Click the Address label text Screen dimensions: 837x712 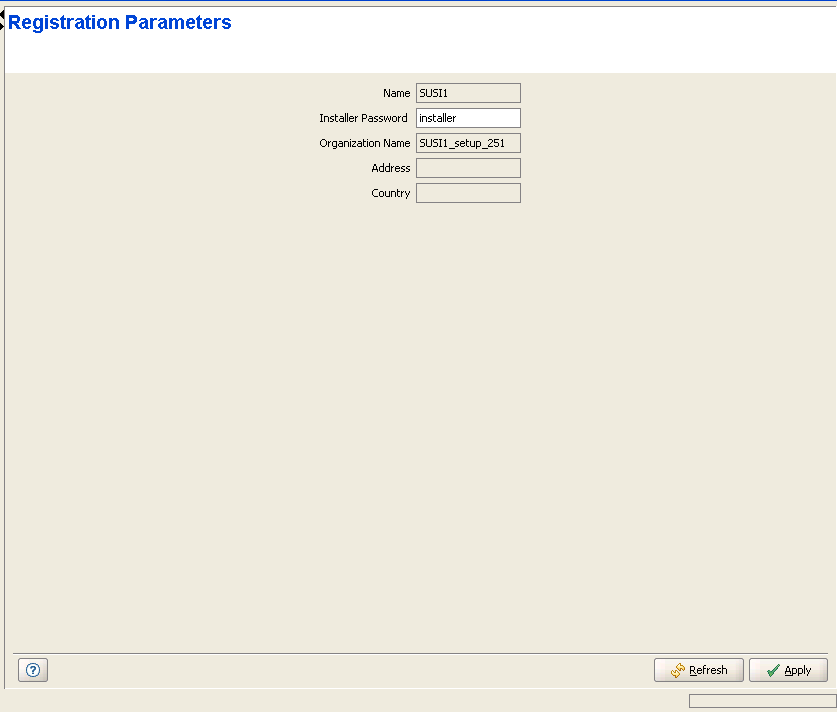(390, 168)
